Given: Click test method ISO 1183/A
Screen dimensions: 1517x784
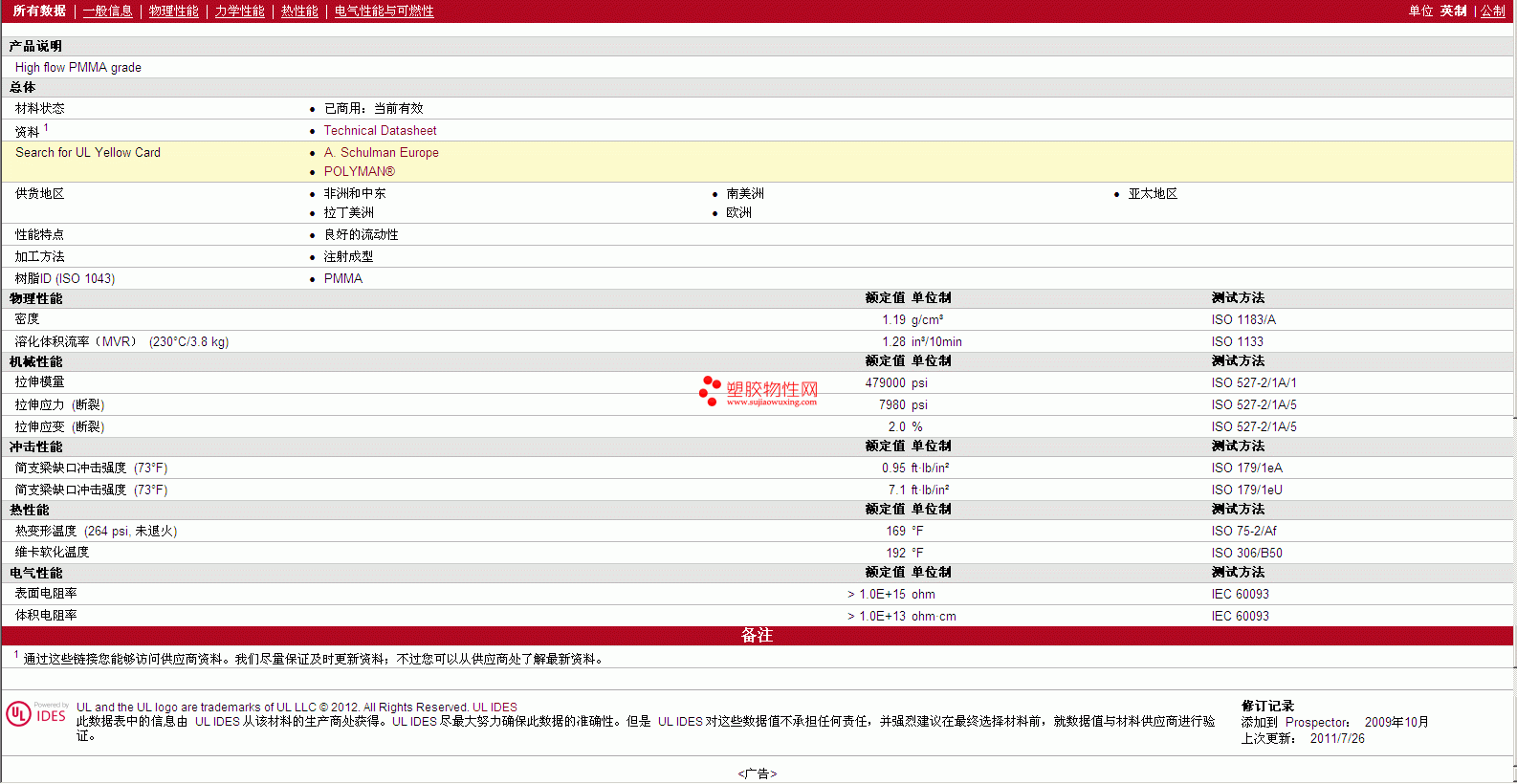Looking at the screenshot, I should point(1243,320).
